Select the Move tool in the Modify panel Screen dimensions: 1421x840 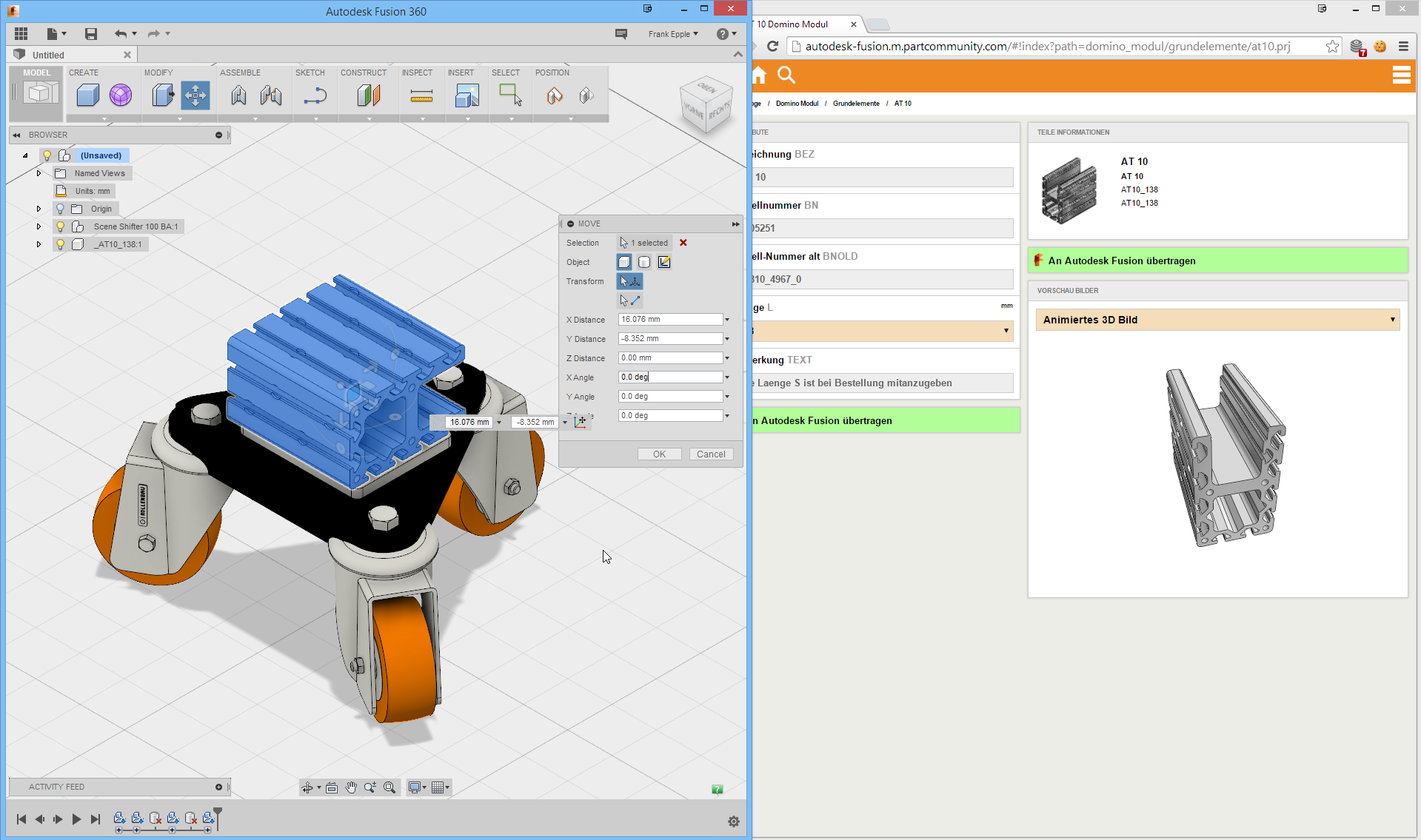[x=195, y=95]
